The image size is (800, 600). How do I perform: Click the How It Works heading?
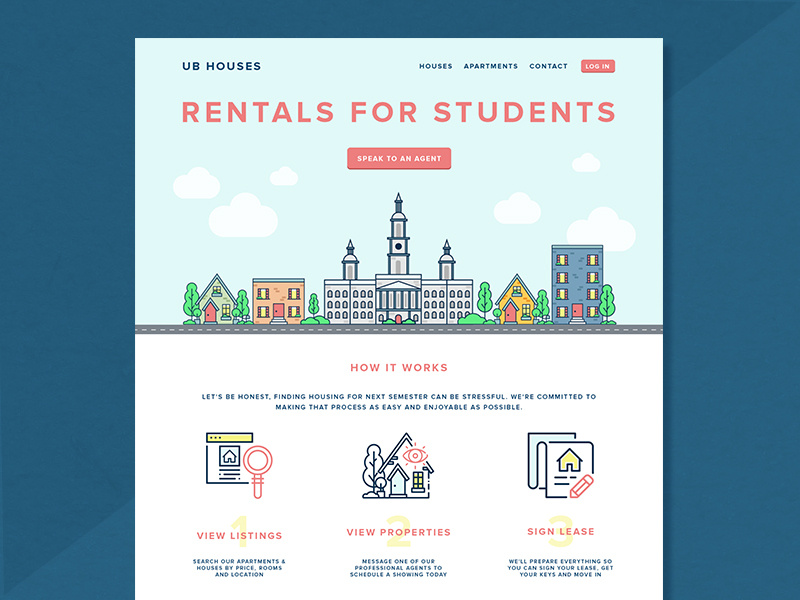(x=399, y=368)
